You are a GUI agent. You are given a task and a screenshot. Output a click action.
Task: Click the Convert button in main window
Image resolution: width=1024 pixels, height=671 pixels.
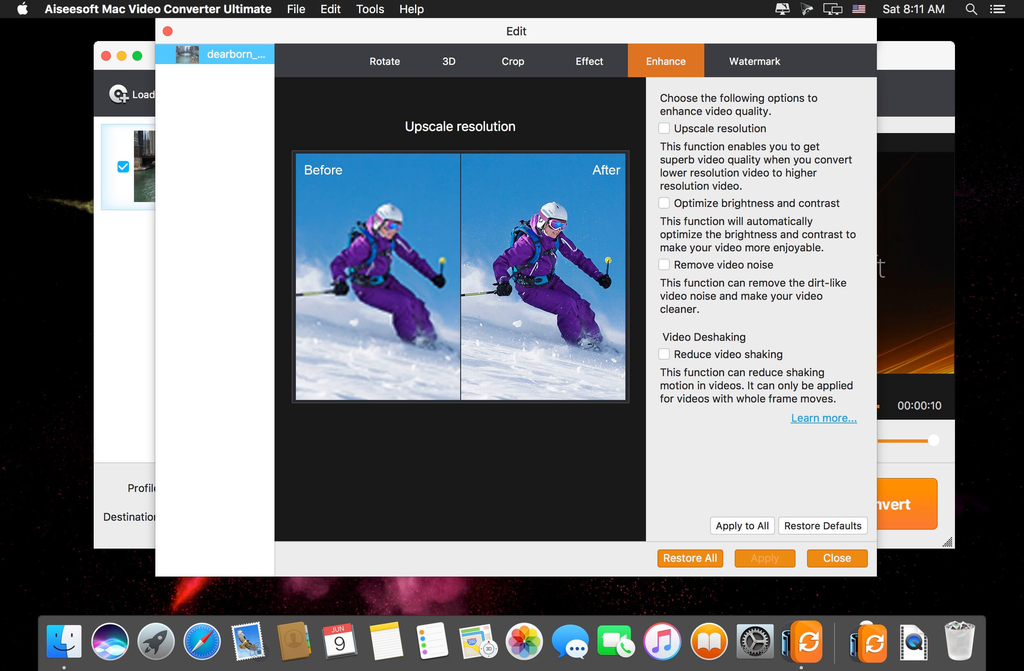point(906,504)
